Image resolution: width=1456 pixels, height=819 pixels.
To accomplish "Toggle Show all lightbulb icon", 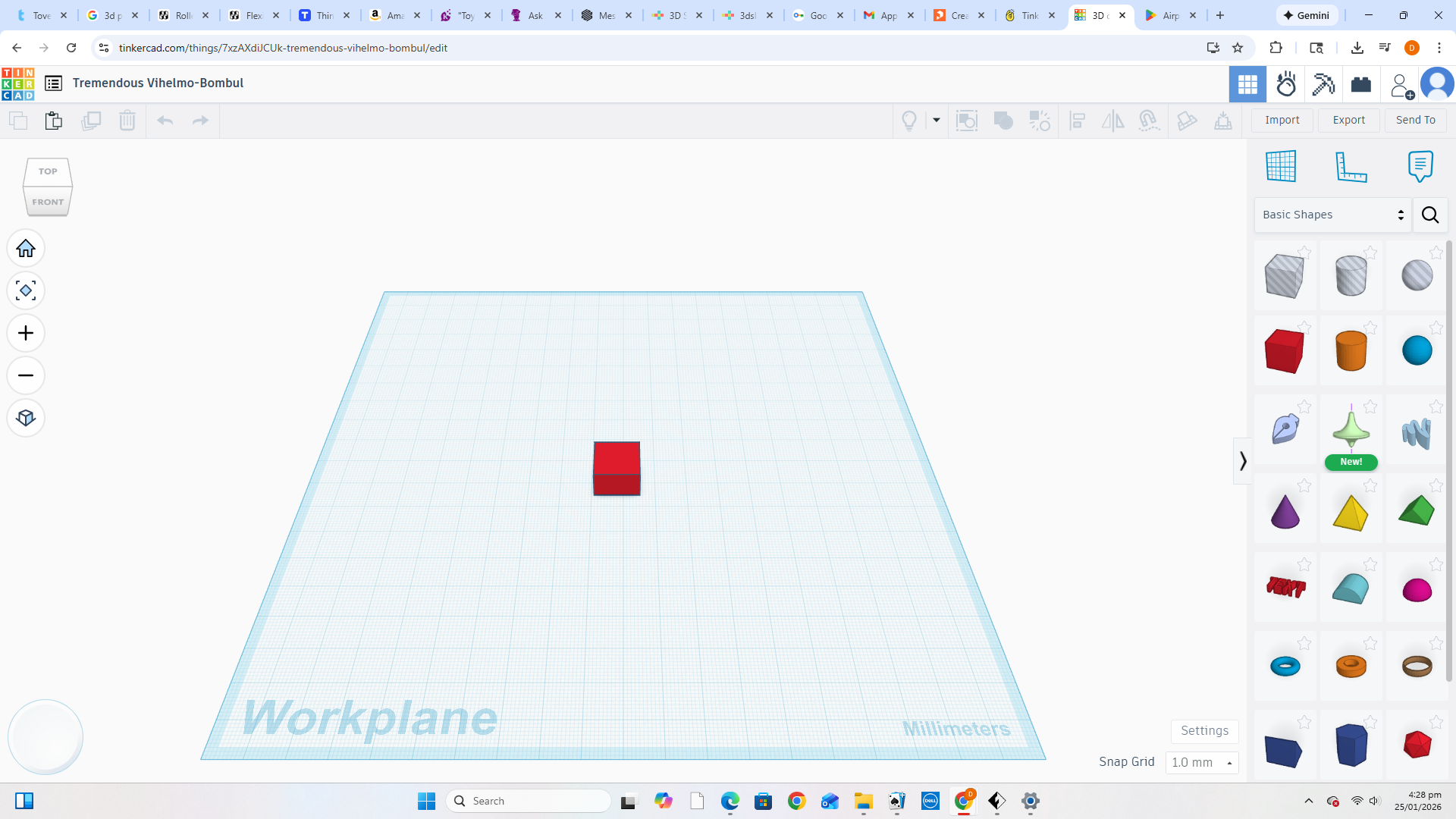I will pyautogui.click(x=909, y=121).
